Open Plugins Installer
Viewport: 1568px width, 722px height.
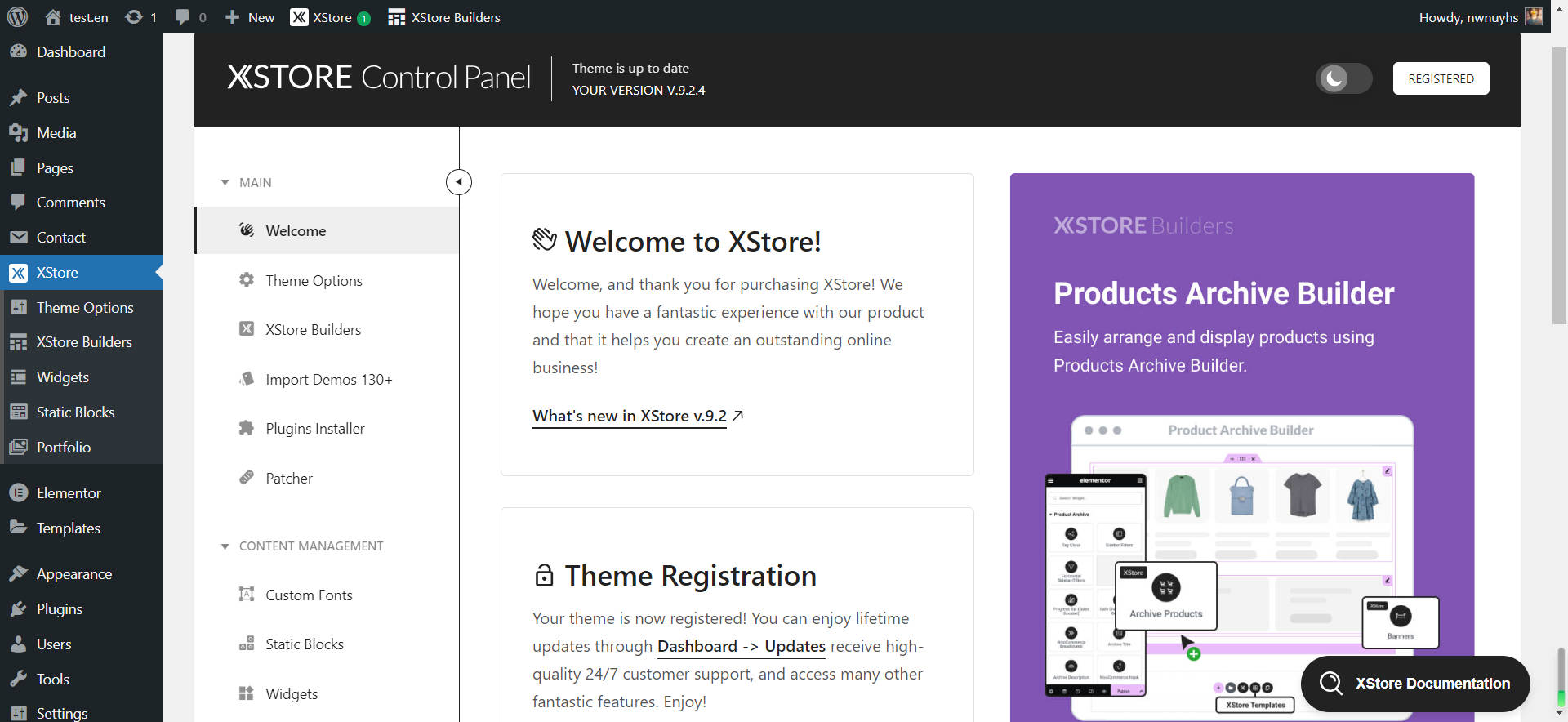coord(327,428)
